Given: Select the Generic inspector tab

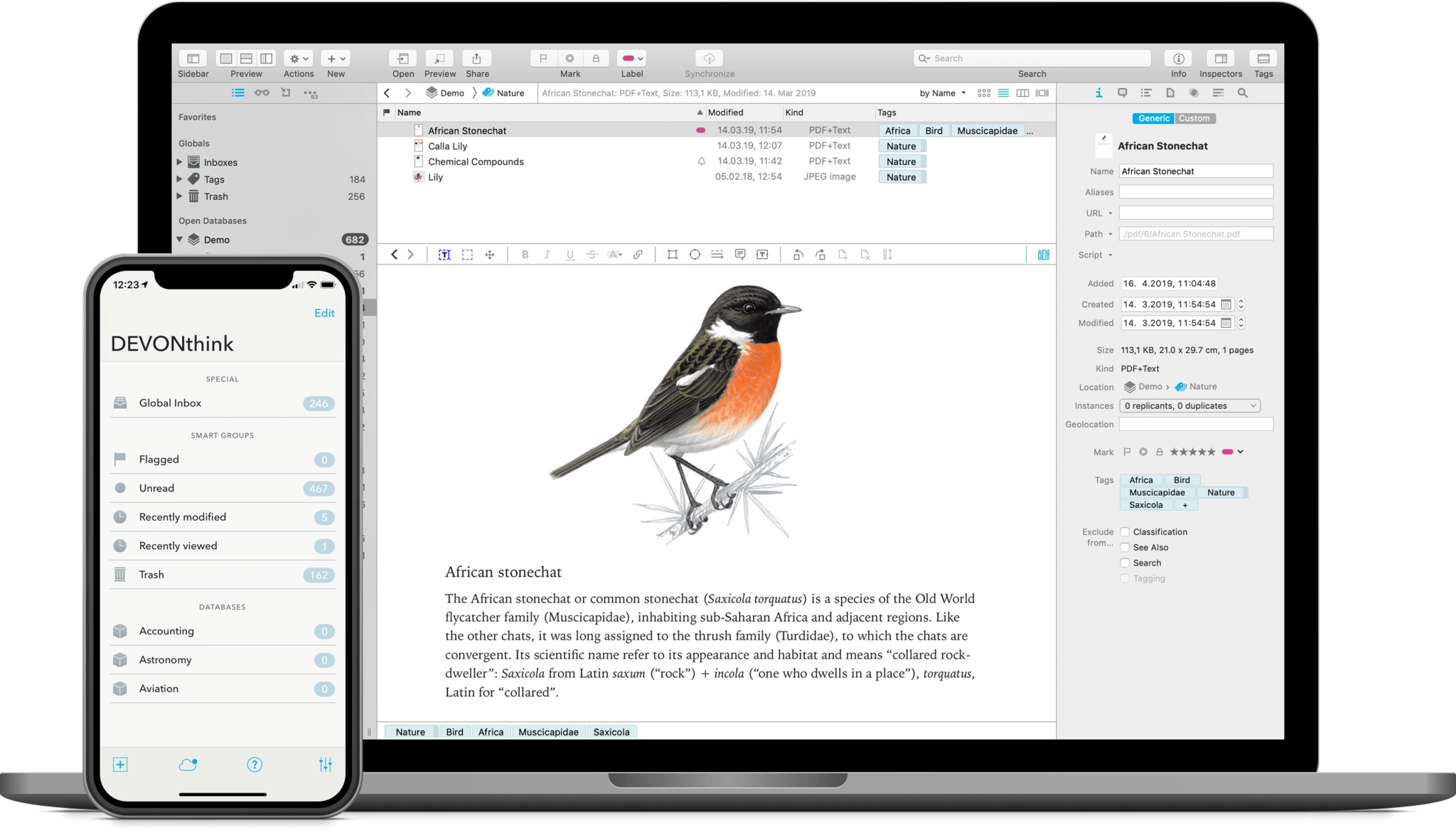Looking at the screenshot, I should pos(1153,119).
